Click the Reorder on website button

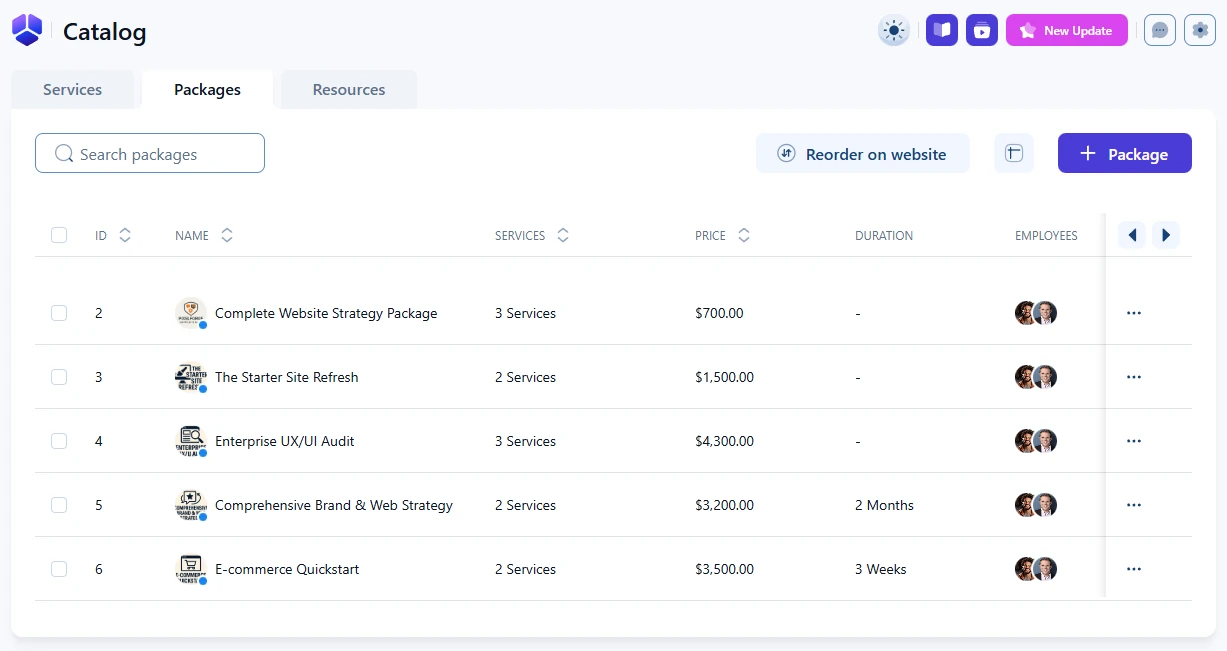point(862,154)
